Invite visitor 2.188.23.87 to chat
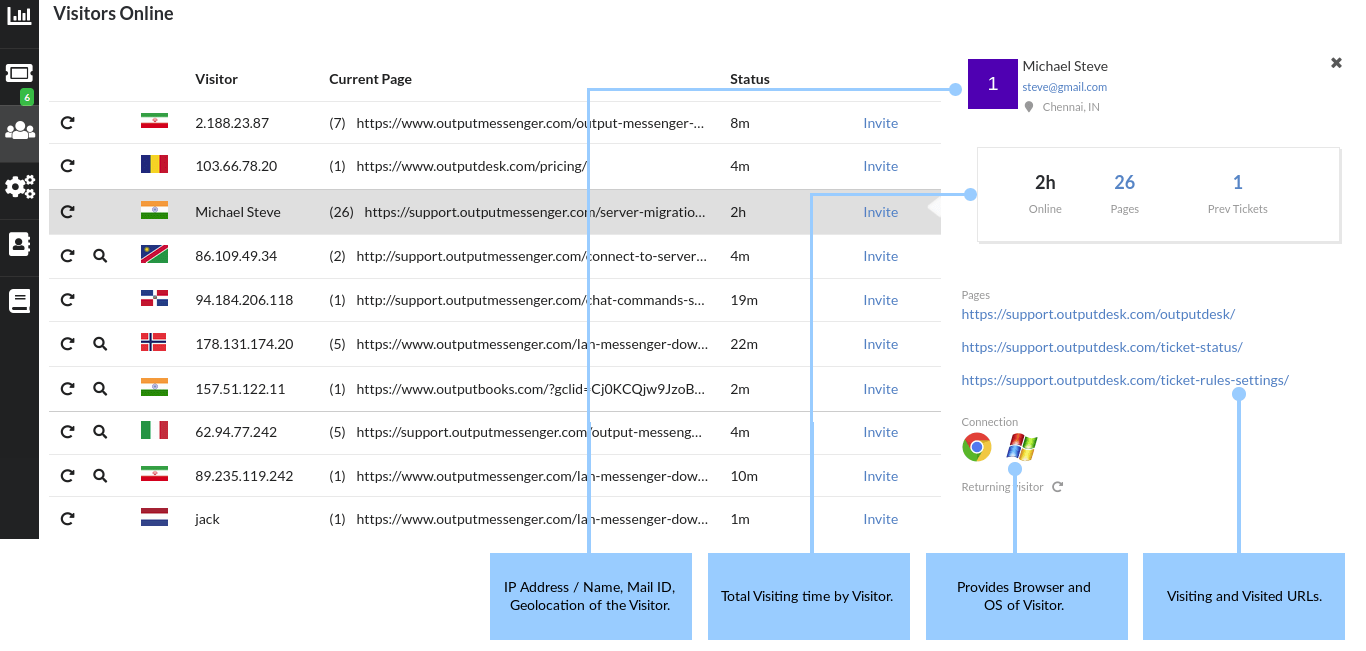 tap(881, 123)
